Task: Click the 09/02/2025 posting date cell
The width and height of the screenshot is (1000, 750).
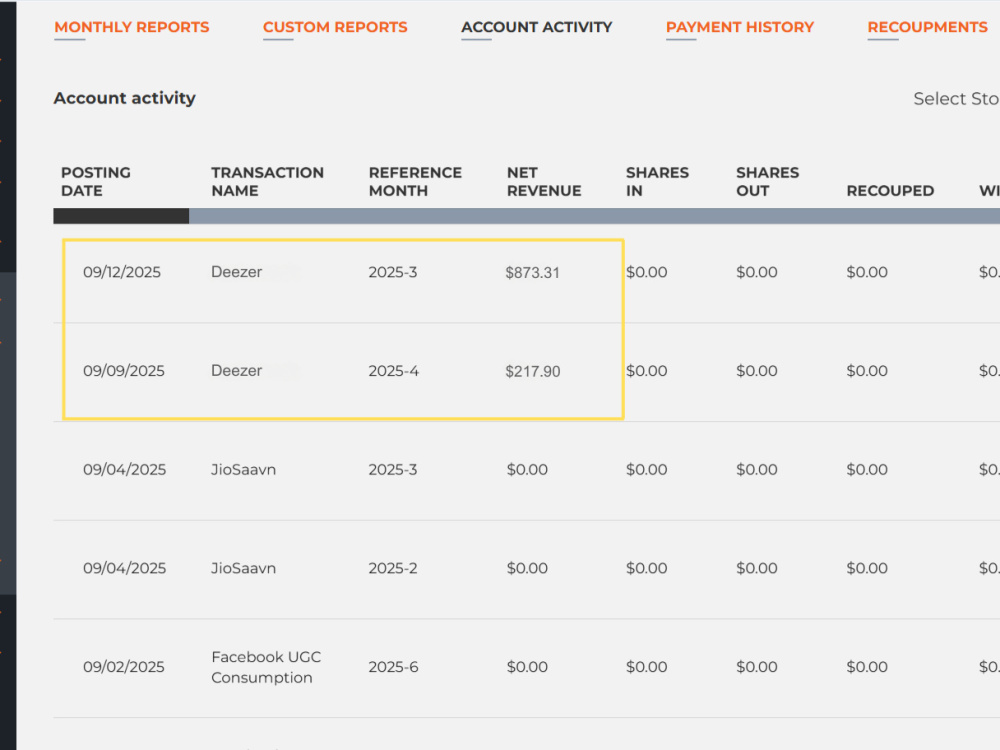Action: click(x=124, y=667)
